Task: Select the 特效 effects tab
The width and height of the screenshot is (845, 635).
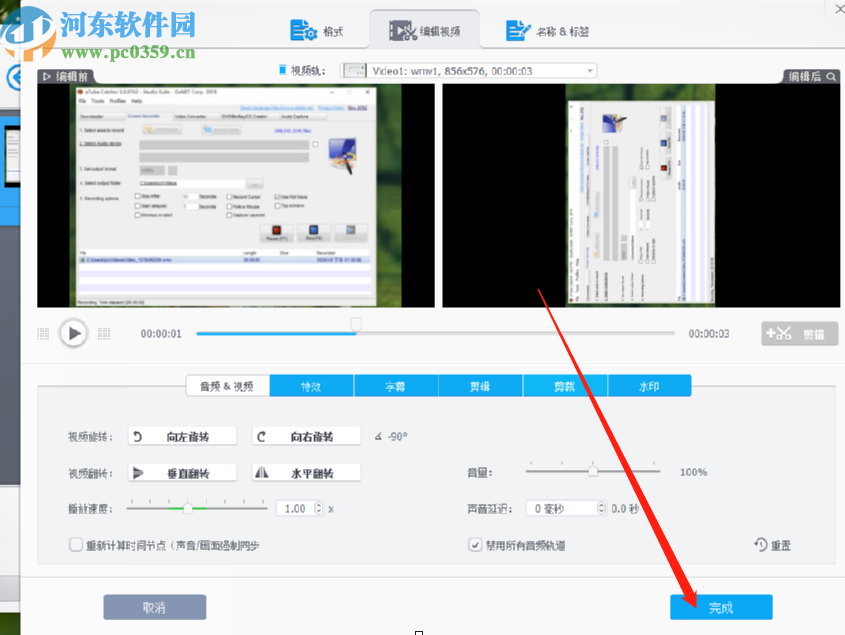Action: (x=311, y=386)
